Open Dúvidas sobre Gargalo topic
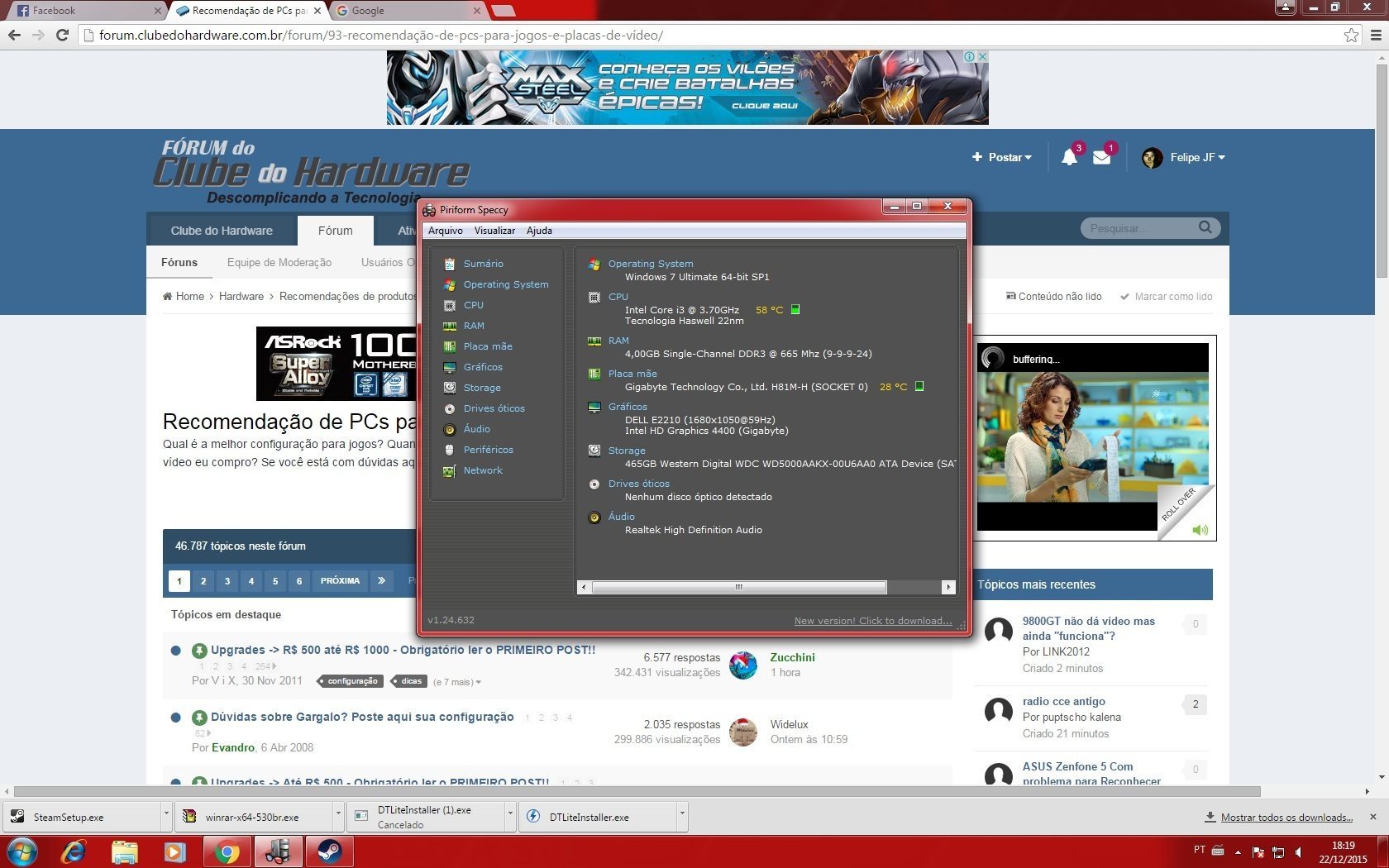The width and height of the screenshot is (1389, 868). pyautogui.click(x=362, y=717)
